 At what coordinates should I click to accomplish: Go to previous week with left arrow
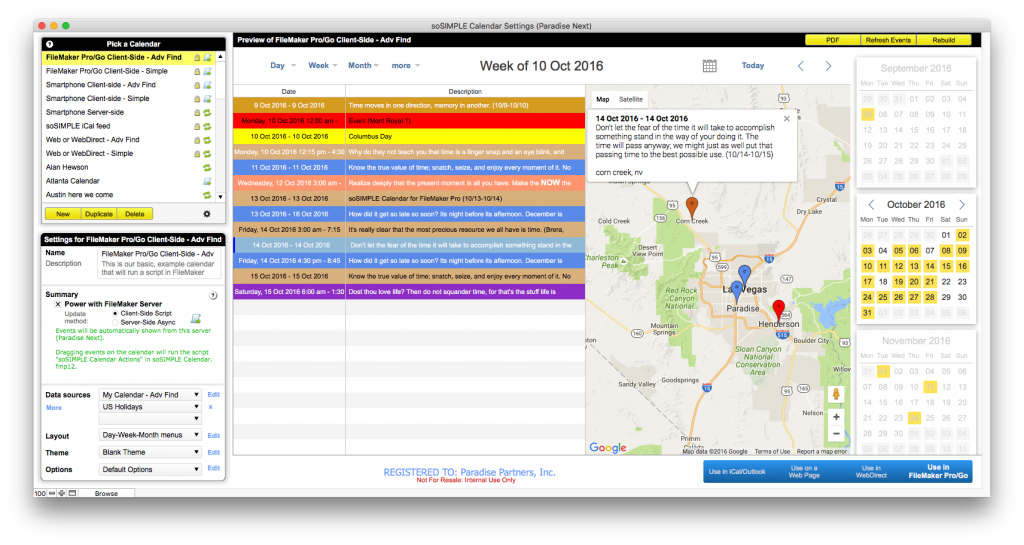click(x=801, y=66)
